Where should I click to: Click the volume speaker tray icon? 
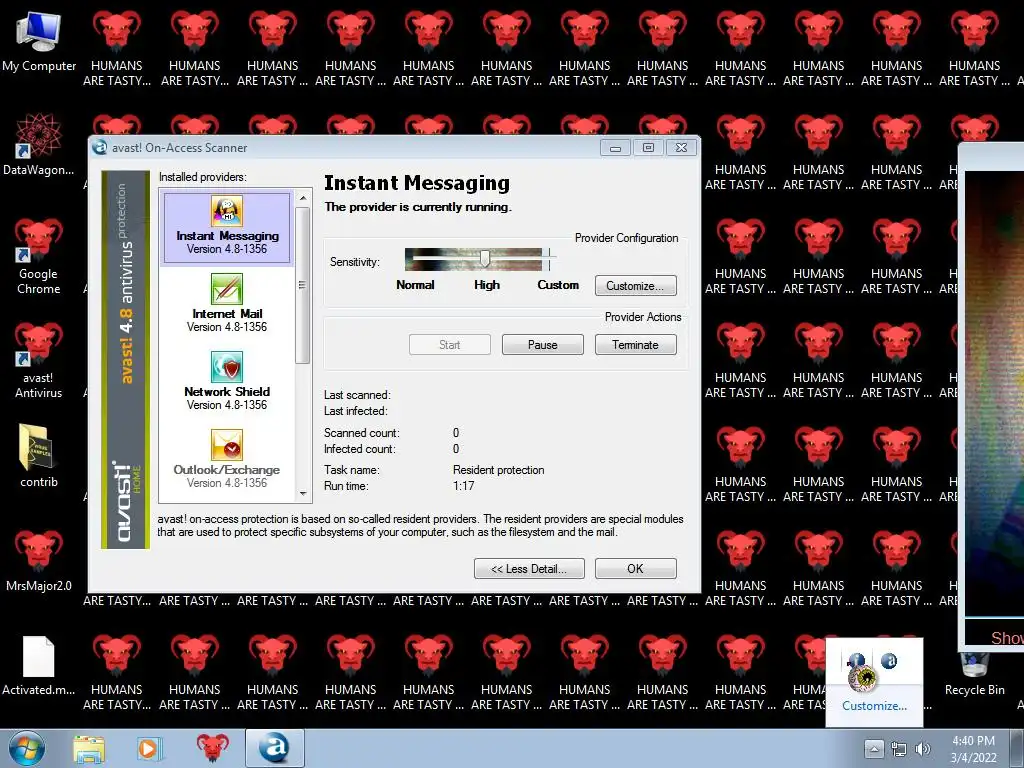(922, 750)
